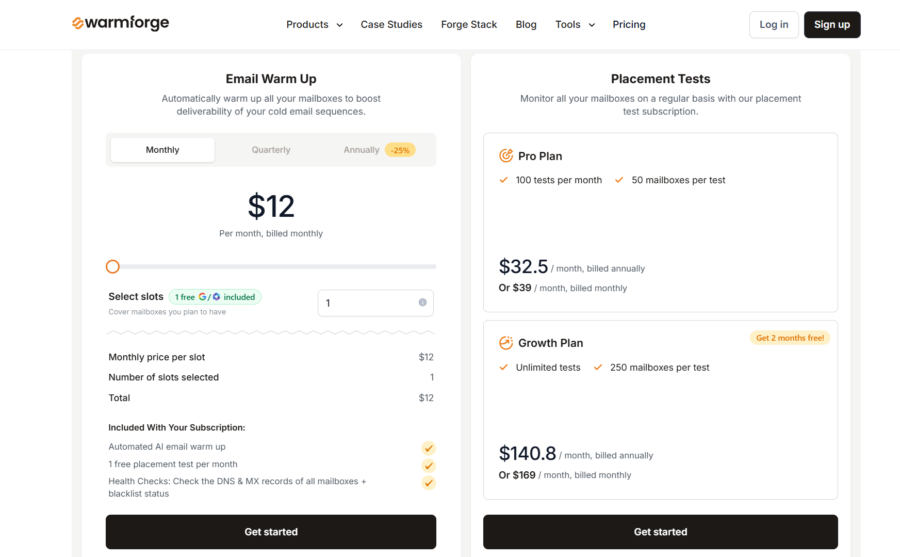Open the Case Studies page

click(x=391, y=25)
